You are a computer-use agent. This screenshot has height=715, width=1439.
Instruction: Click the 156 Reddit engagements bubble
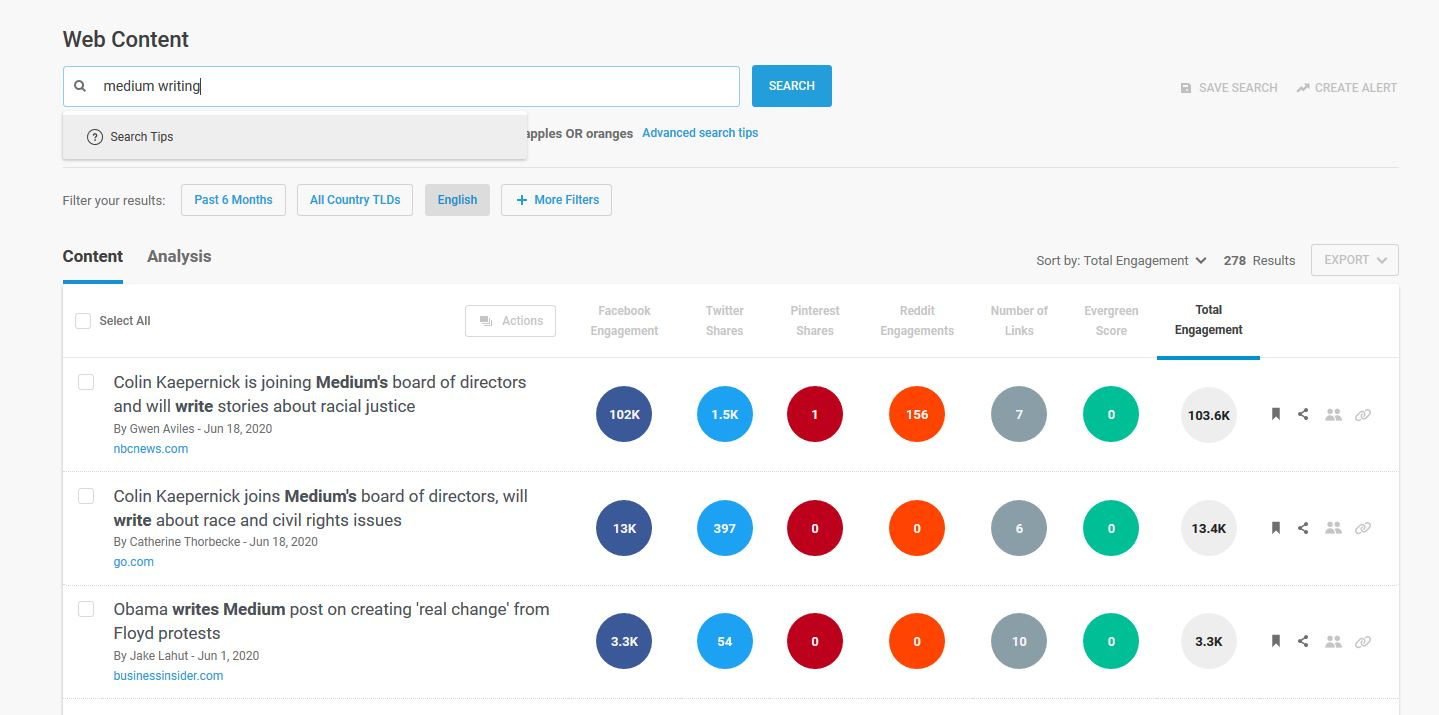tap(917, 414)
